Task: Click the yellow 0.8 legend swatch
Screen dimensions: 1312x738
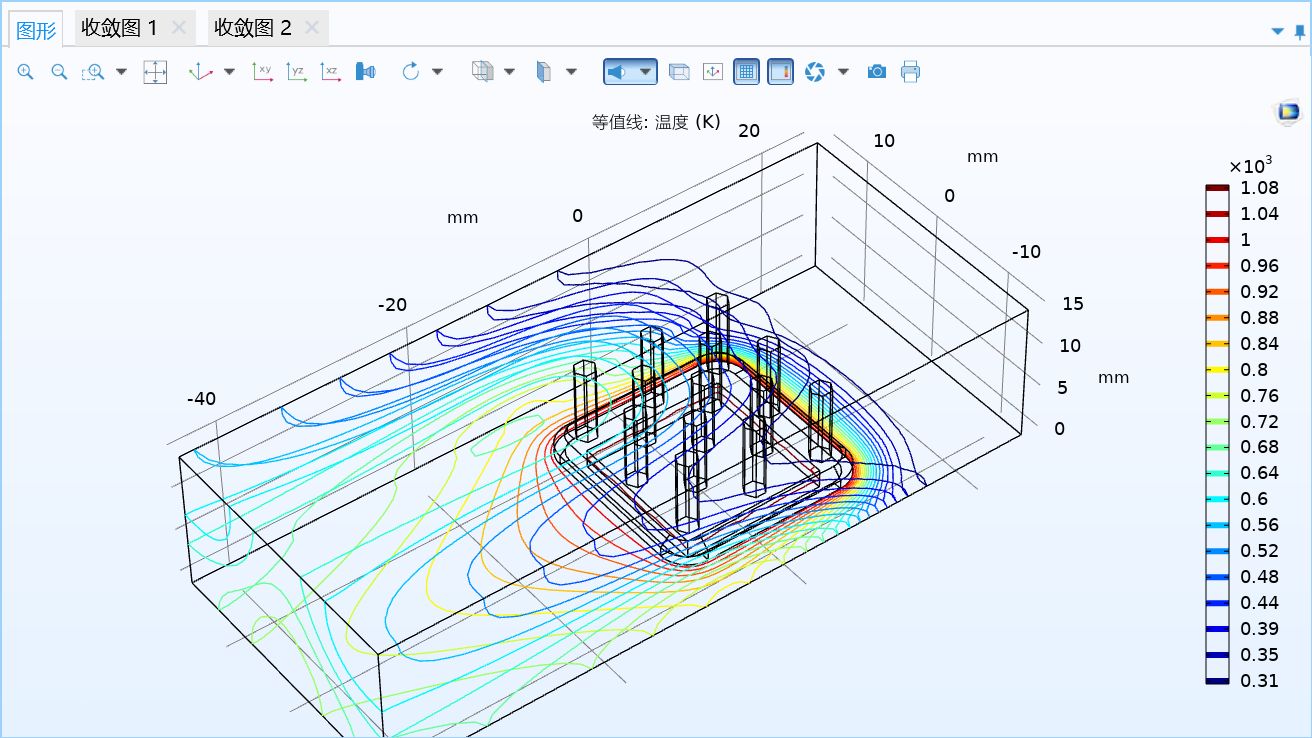Action: tap(1217, 370)
